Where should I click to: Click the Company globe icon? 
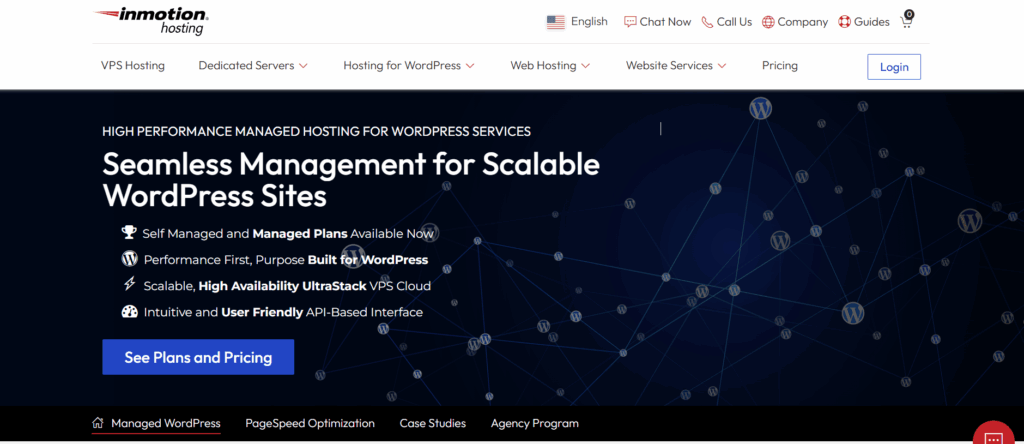tap(768, 22)
